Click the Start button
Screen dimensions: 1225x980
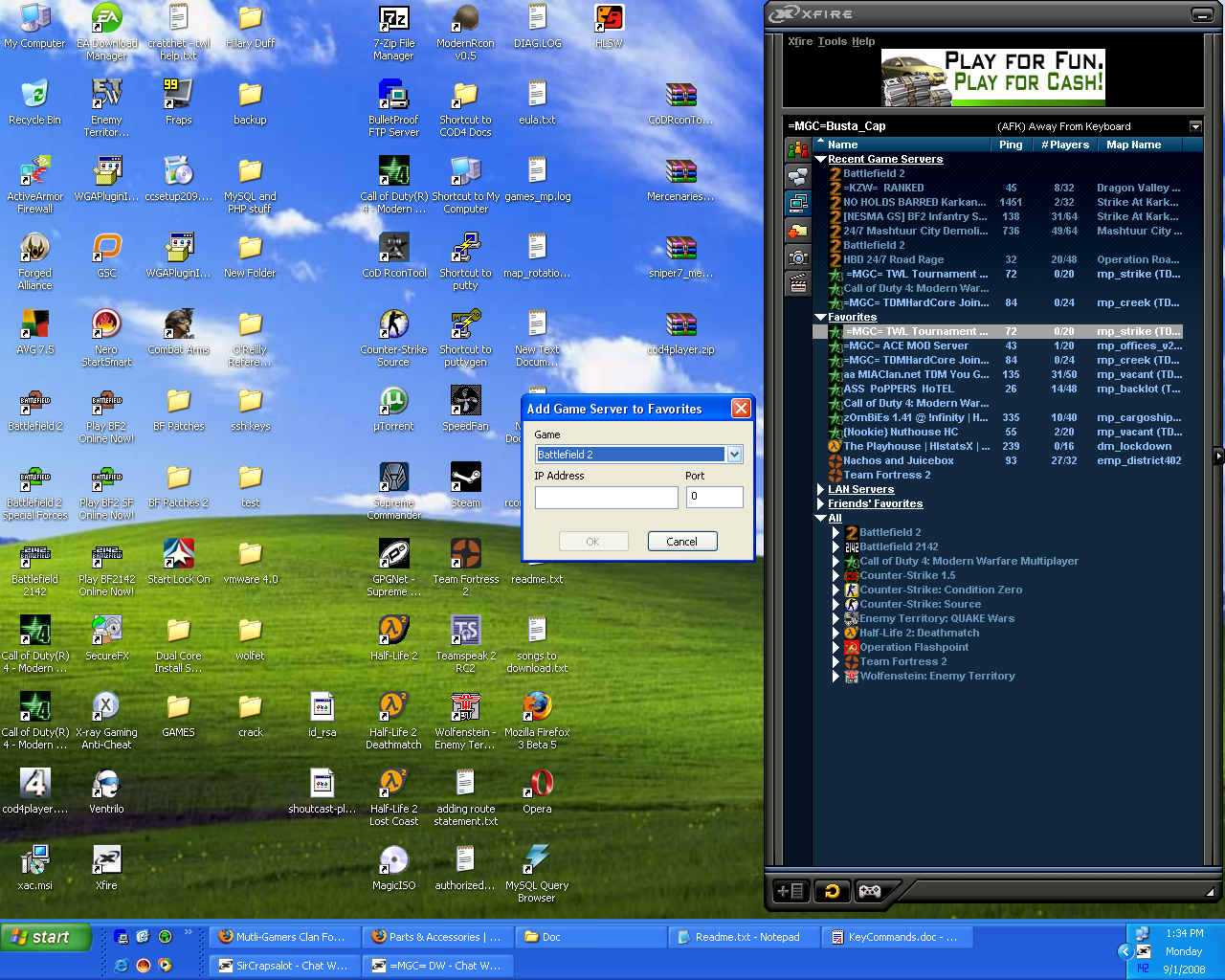46,937
